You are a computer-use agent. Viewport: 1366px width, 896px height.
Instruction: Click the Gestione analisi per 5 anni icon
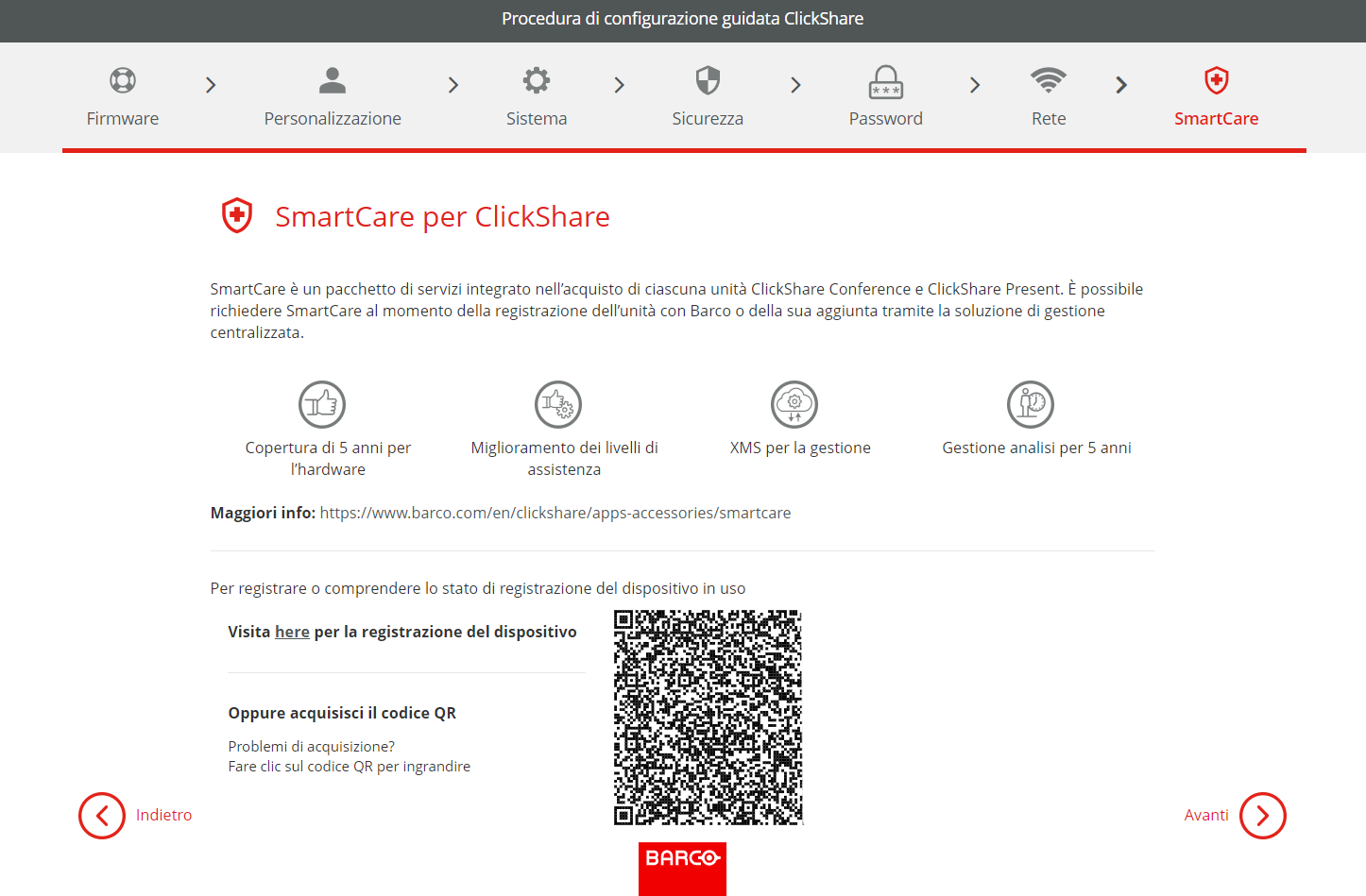pyautogui.click(x=1031, y=405)
